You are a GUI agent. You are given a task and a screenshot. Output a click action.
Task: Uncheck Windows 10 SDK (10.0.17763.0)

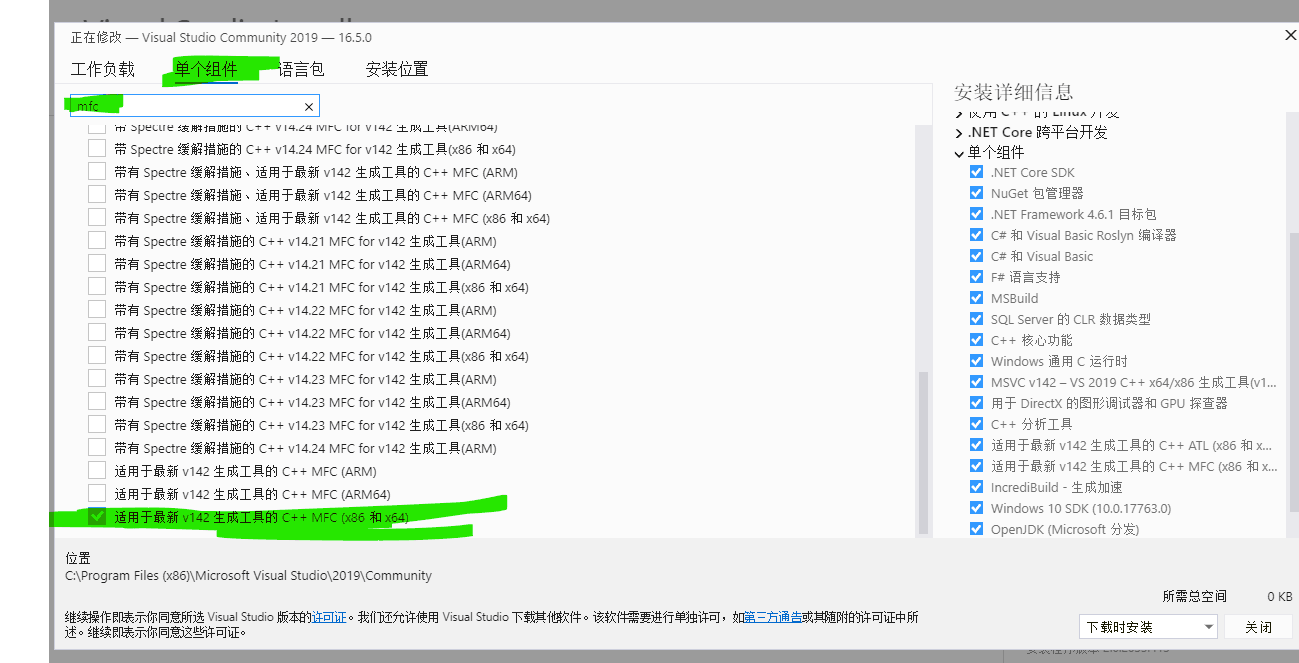coord(976,508)
